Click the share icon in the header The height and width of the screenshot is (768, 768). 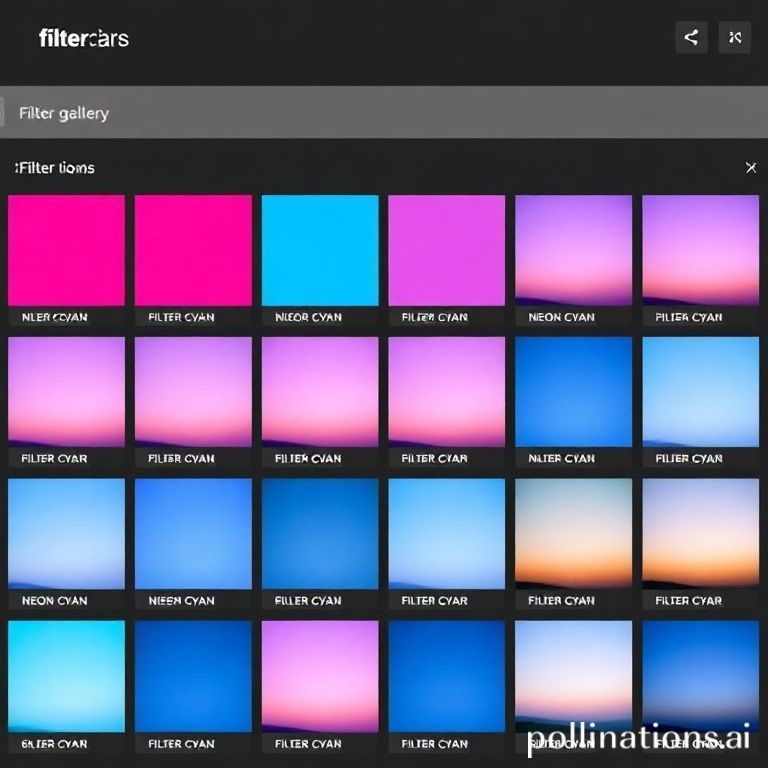coord(691,37)
